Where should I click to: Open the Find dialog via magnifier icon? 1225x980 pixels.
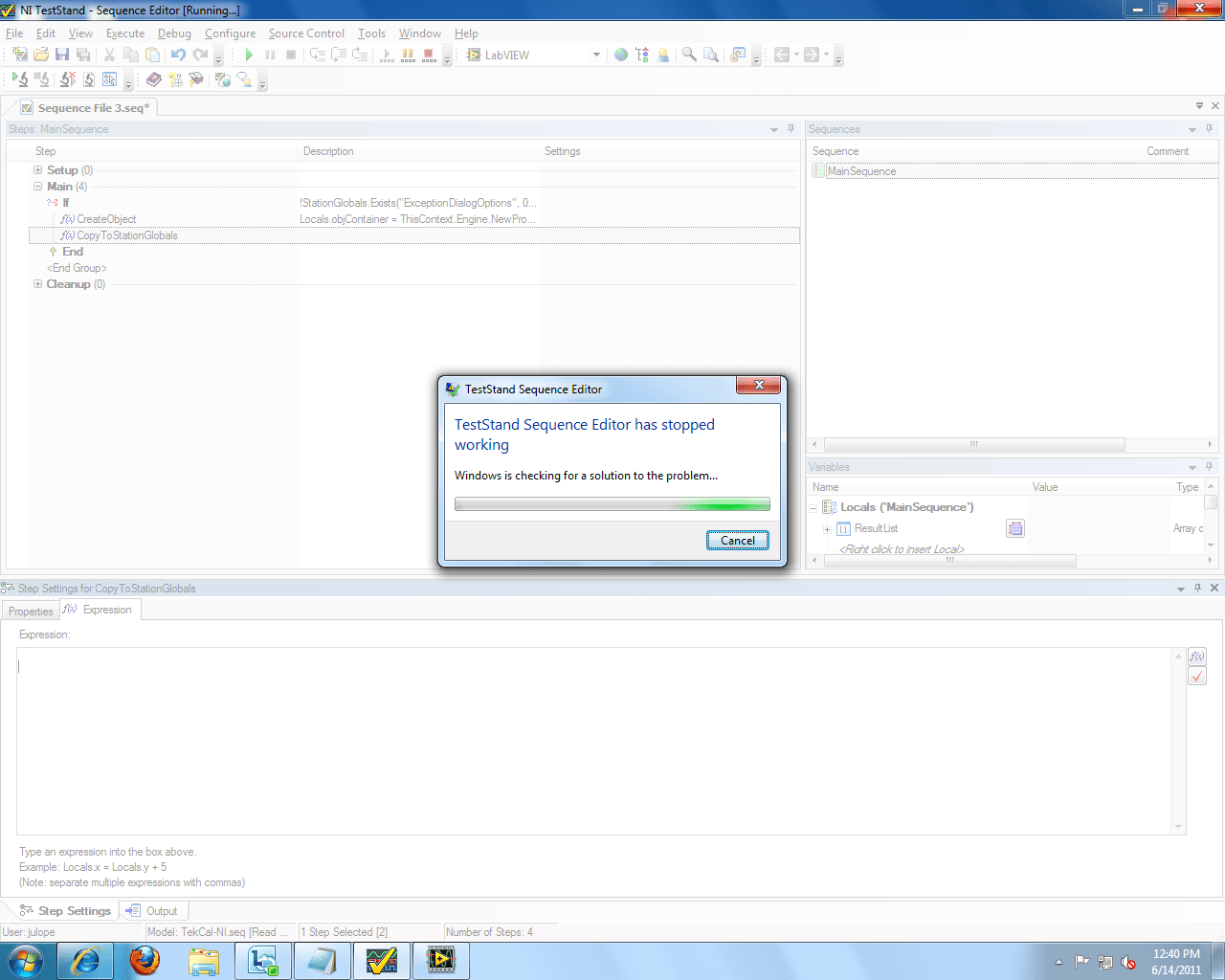[x=689, y=55]
